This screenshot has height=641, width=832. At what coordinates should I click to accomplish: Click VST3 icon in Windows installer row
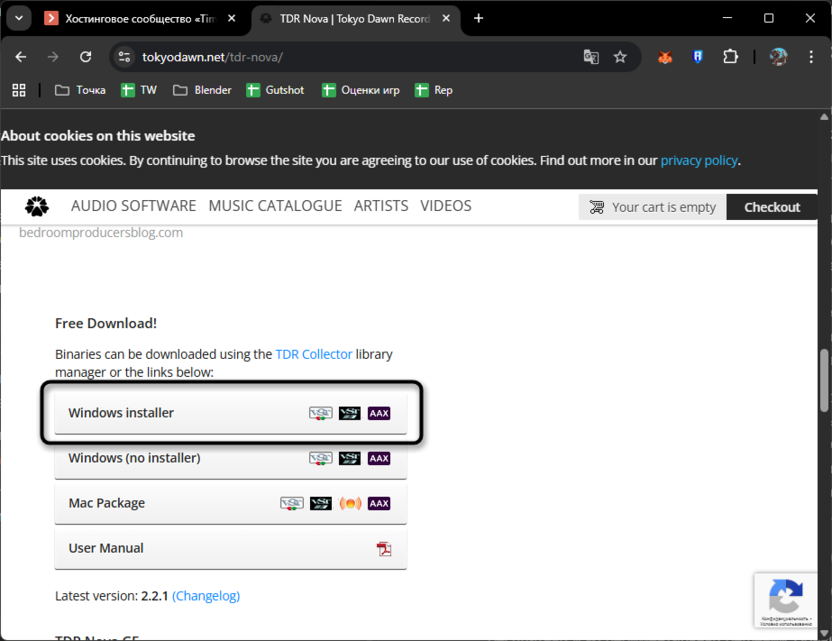point(350,413)
